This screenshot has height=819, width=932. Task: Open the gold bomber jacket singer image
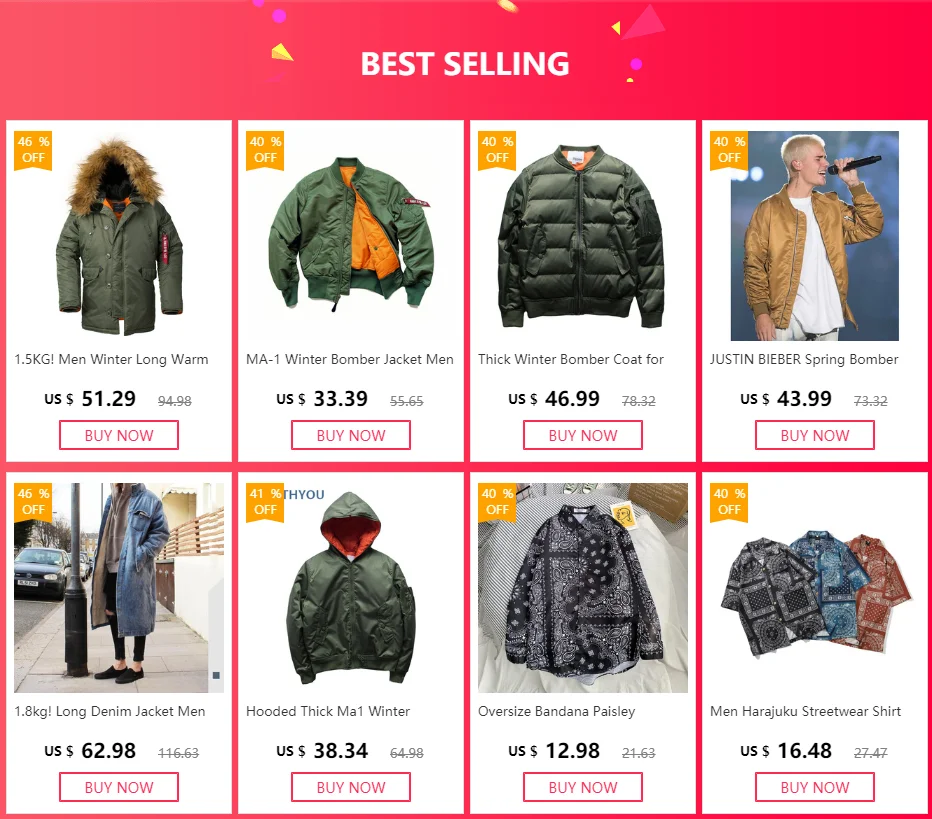pyautogui.click(x=814, y=236)
